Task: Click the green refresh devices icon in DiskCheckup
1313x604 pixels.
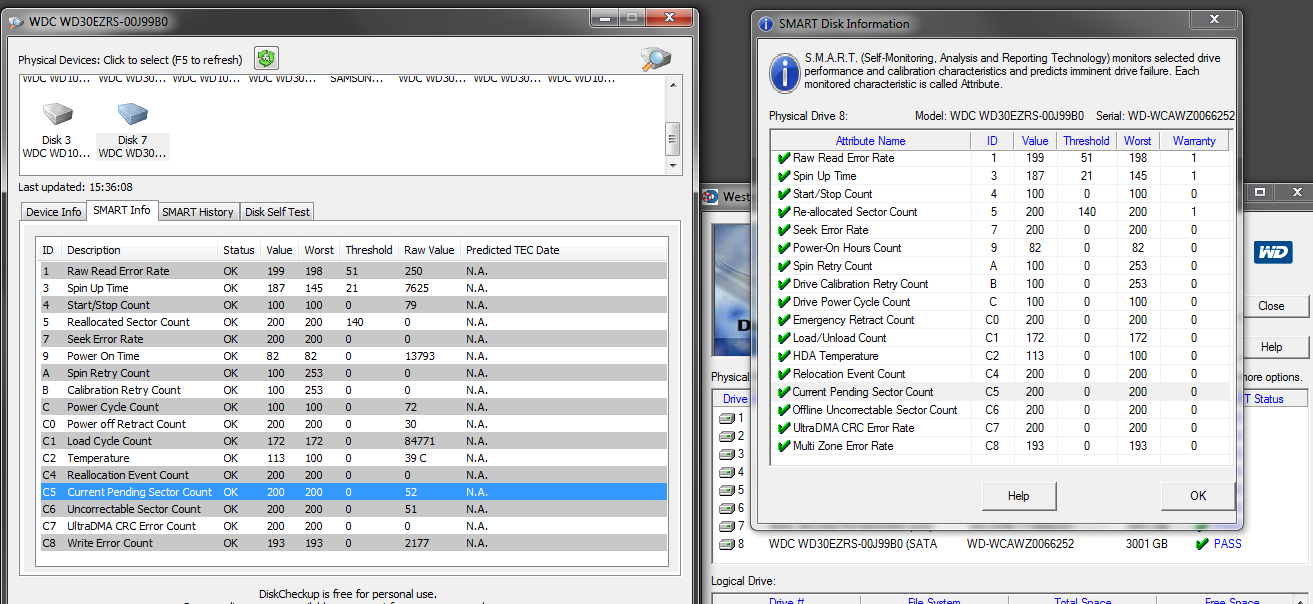Action: 266,59
